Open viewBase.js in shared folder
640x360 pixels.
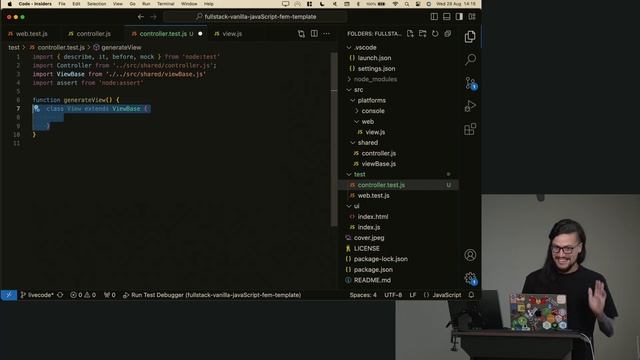pyautogui.click(x=378, y=164)
